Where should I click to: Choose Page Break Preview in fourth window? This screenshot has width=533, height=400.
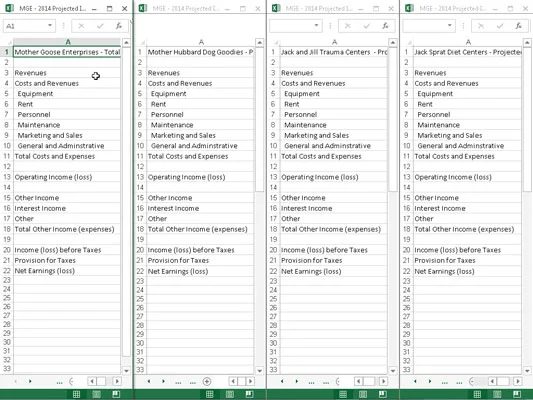click(x=517, y=394)
